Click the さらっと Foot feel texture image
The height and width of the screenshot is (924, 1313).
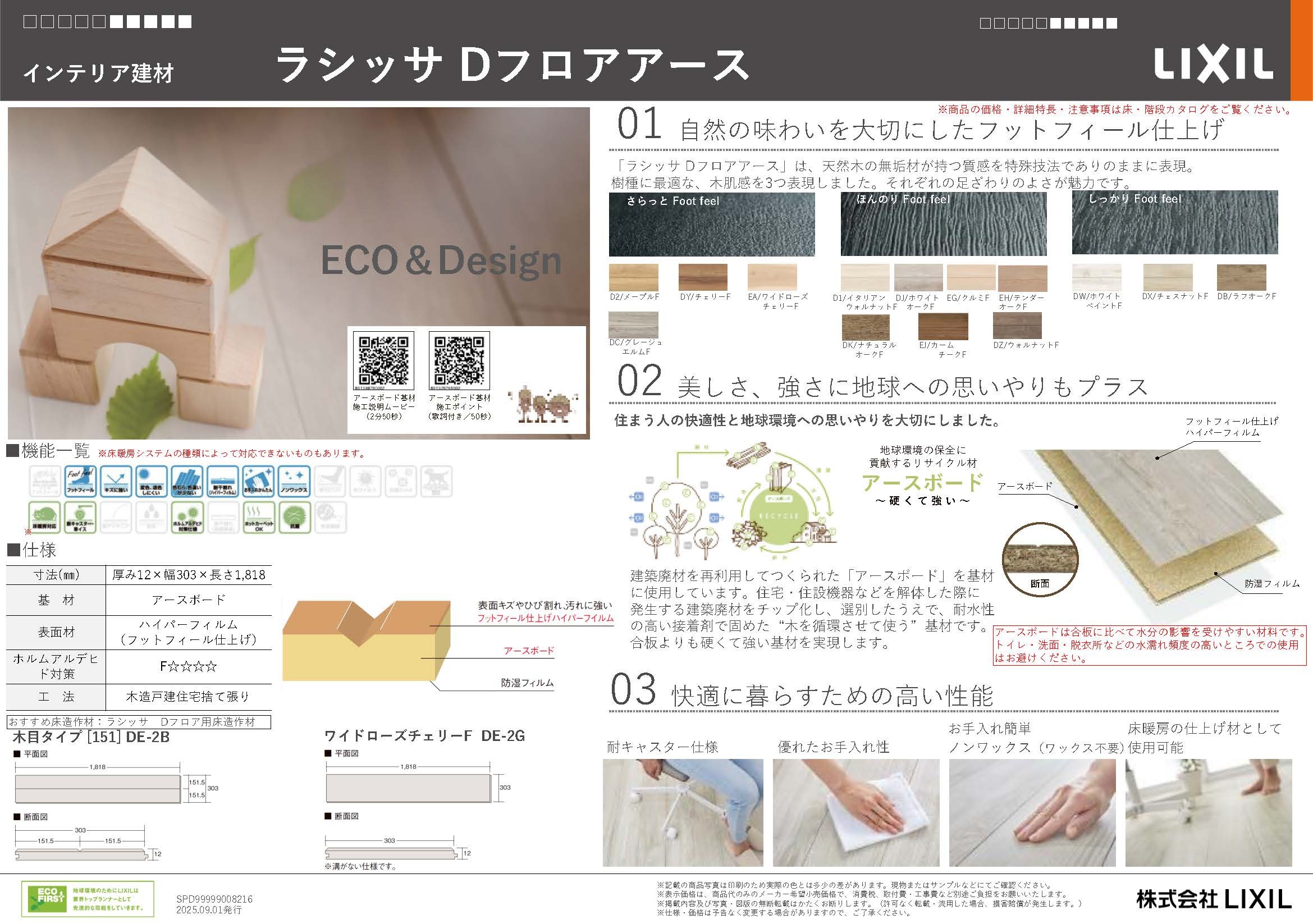tap(711, 224)
